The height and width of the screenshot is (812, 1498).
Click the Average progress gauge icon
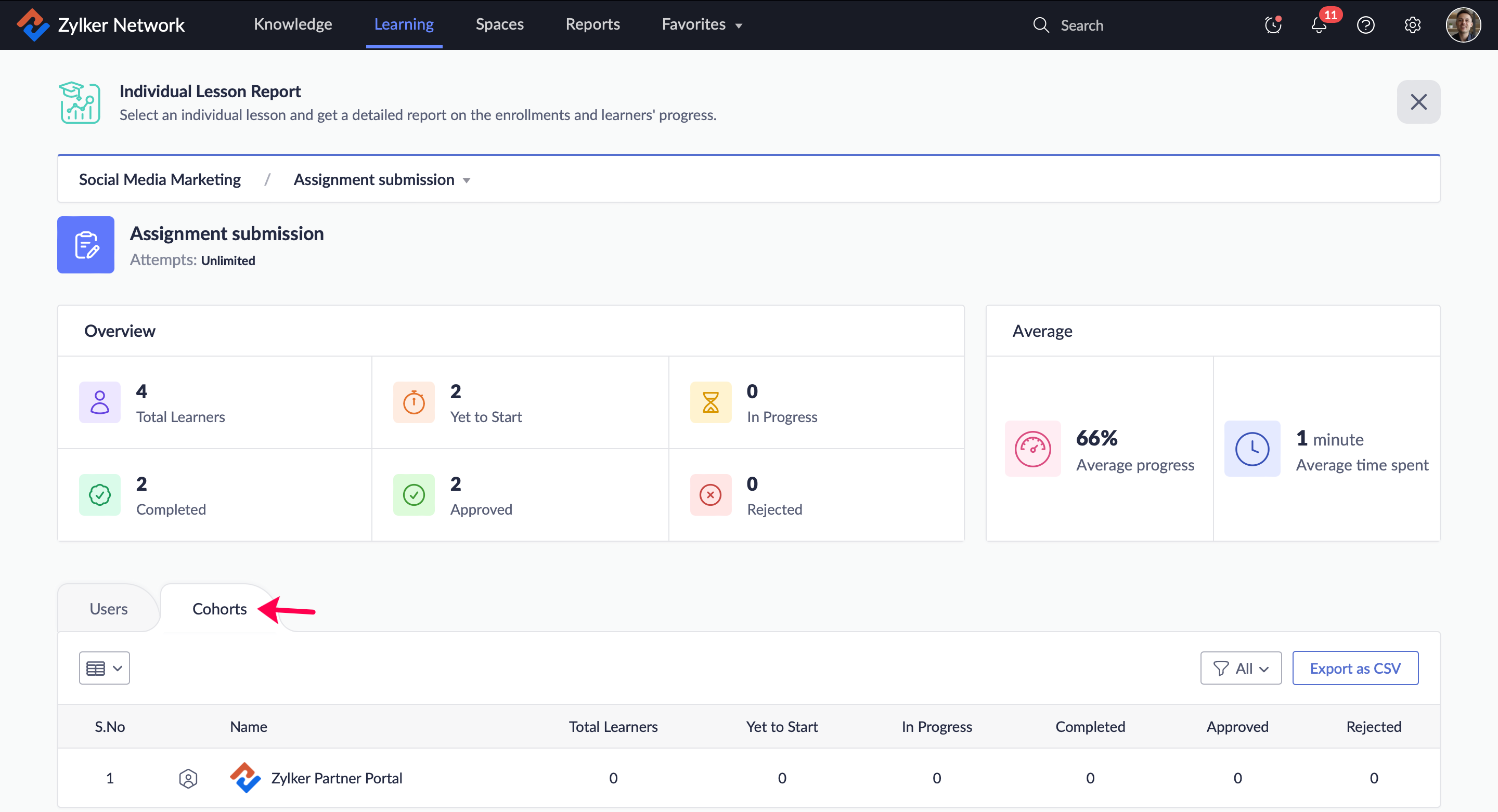(x=1032, y=449)
